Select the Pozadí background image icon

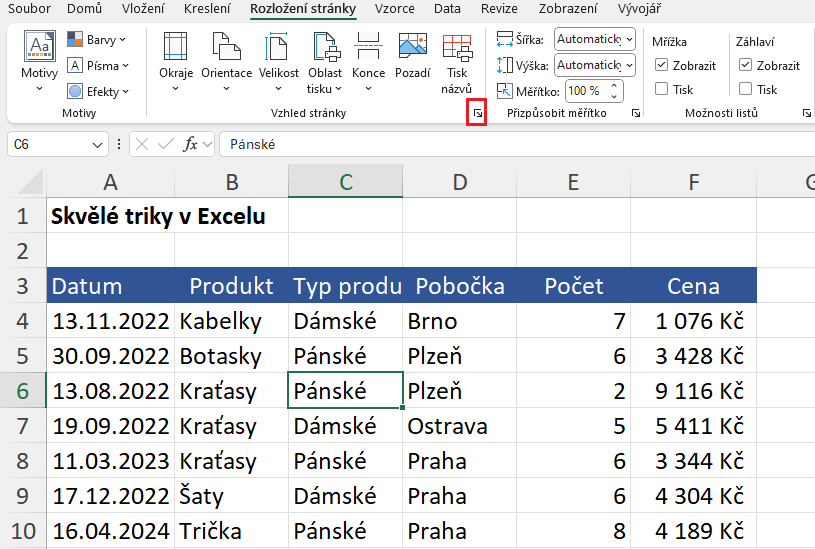412,49
